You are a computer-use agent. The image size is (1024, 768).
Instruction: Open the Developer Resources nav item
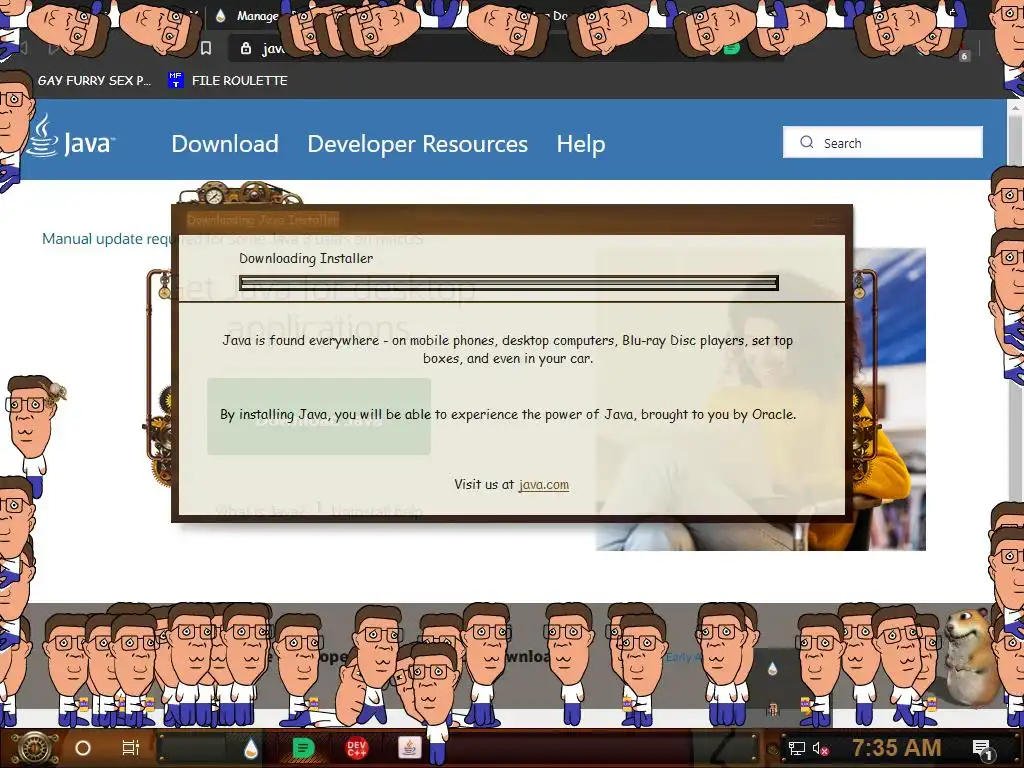(x=417, y=144)
